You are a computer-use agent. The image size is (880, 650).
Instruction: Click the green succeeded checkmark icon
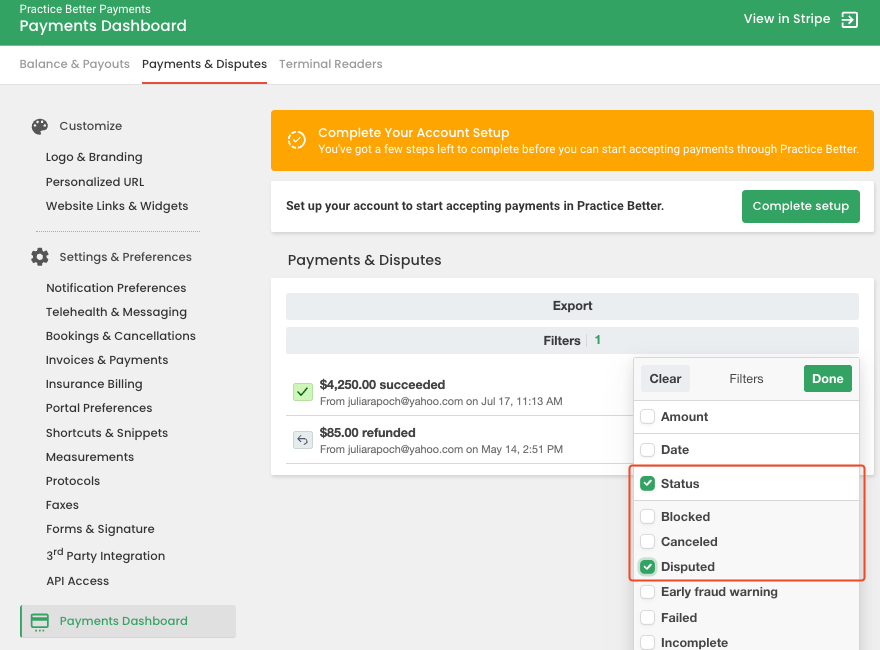(x=302, y=392)
